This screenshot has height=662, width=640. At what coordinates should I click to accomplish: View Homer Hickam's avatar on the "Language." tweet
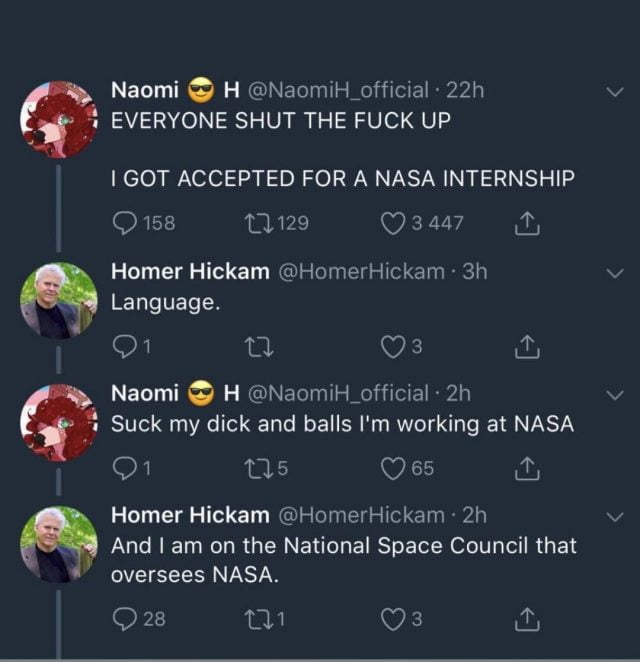pos(58,300)
